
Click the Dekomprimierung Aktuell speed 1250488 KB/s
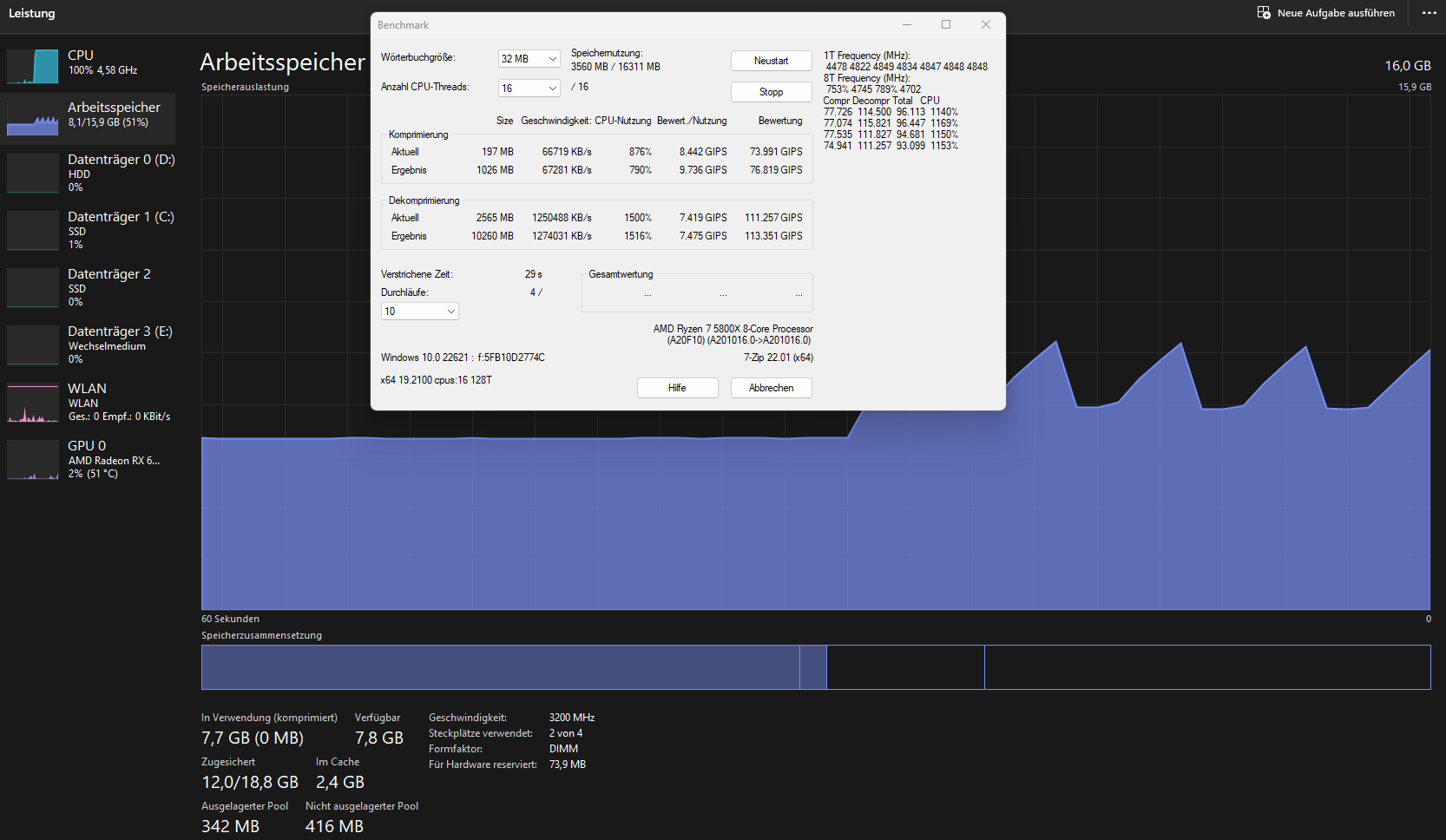pos(562,218)
